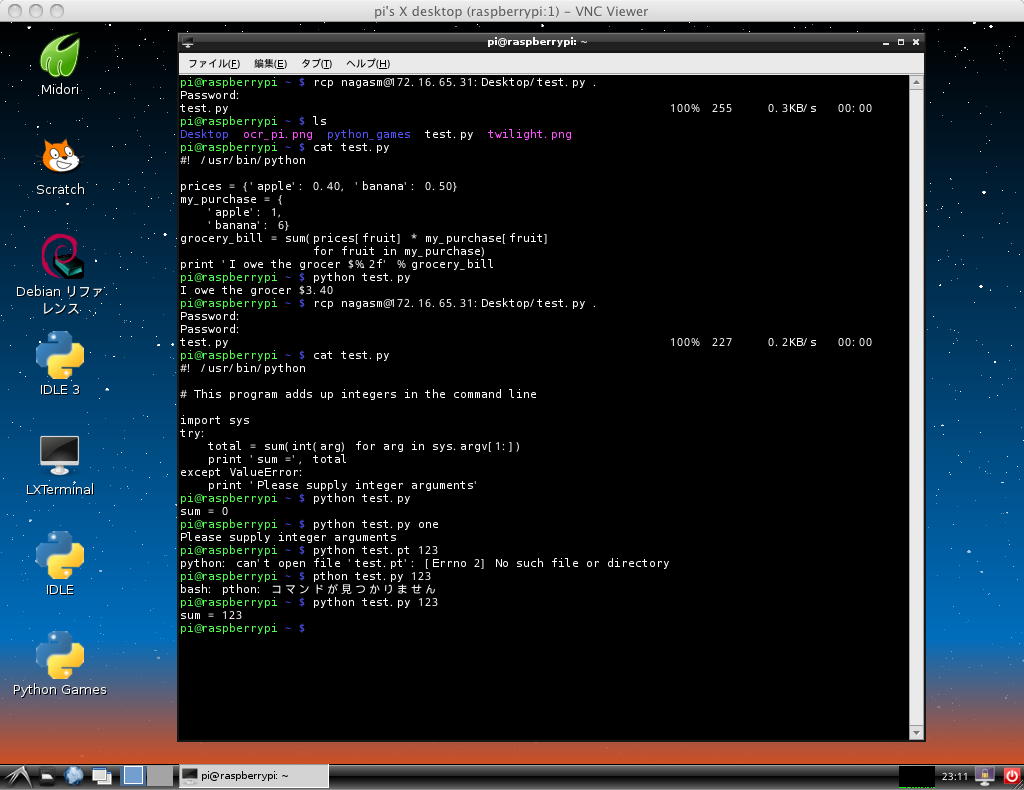Image resolution: width=1024 pixels, height=790 pixels.
Task: Click the 'python_games' directory name in ls output
Action: (369, 134)
